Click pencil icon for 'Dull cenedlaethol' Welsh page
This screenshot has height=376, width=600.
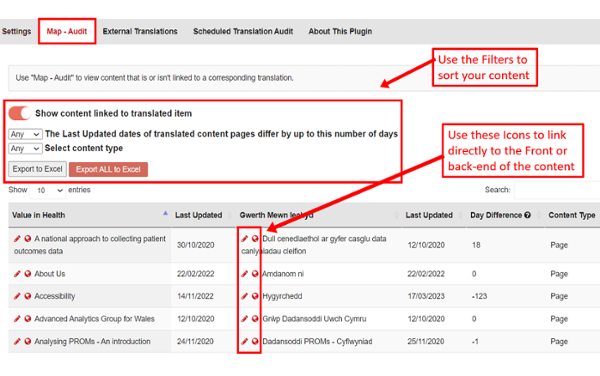tap(245, 239)
